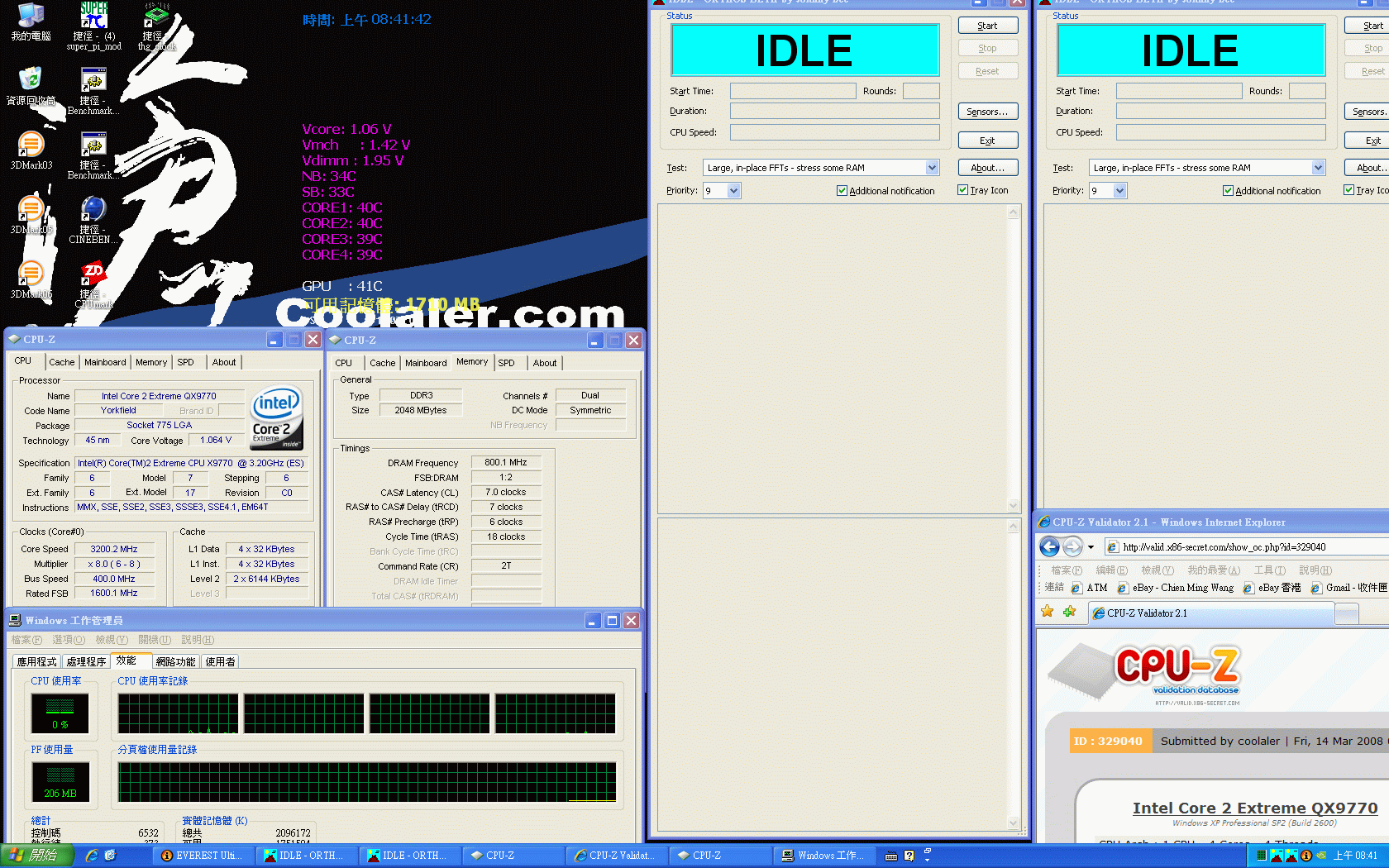Viewport: 1389px width, 868px height.
Task: Click Sensors... in the left ORTHOS window
Action: click(x=987, y=112)
